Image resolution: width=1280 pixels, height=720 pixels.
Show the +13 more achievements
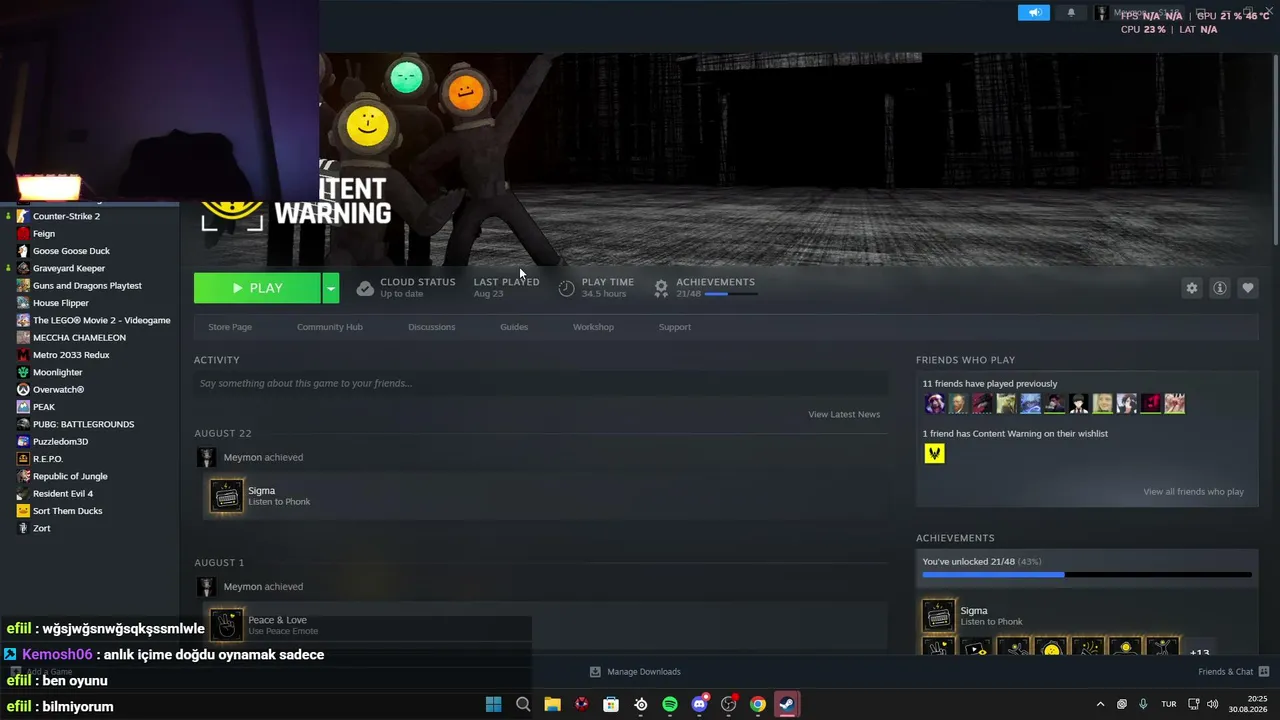1199,653
